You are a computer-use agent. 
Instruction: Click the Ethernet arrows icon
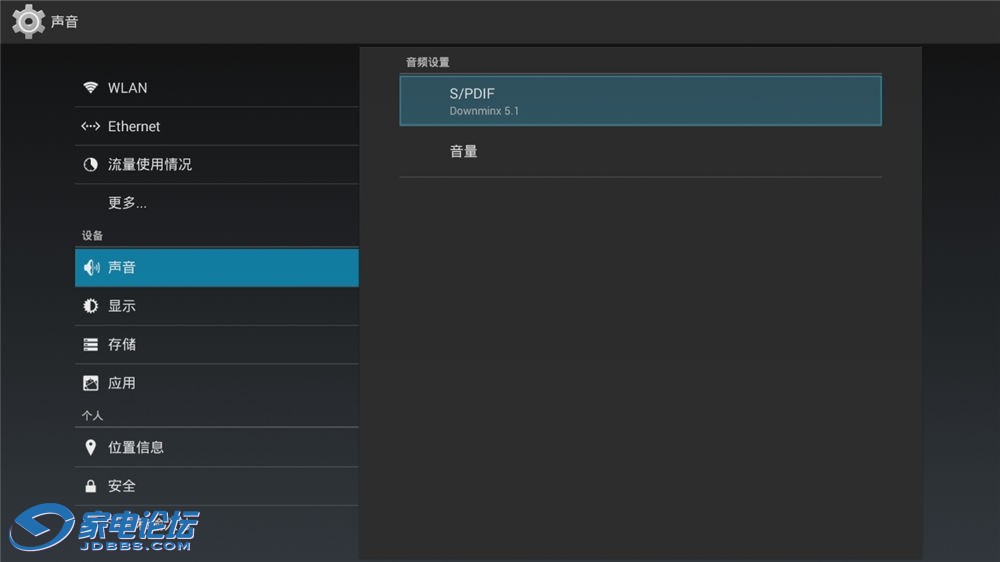click(91, 126)
